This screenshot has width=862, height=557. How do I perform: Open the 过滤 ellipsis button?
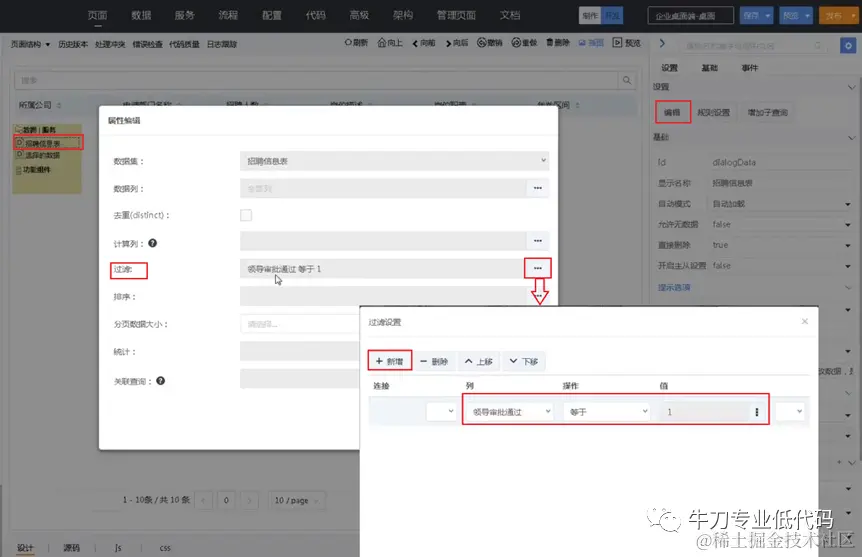tap(538, 268)
